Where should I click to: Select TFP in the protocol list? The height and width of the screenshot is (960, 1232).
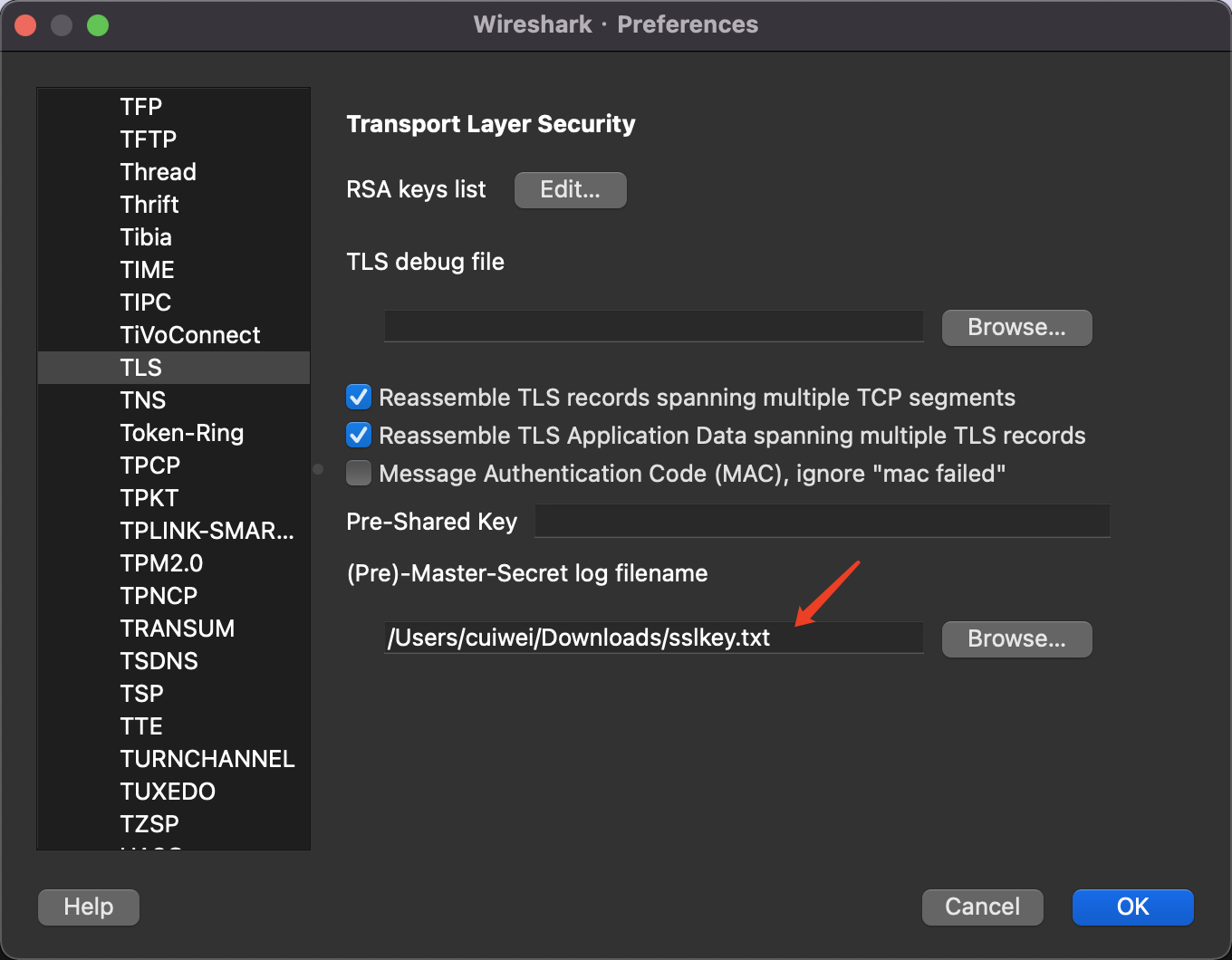174,107
